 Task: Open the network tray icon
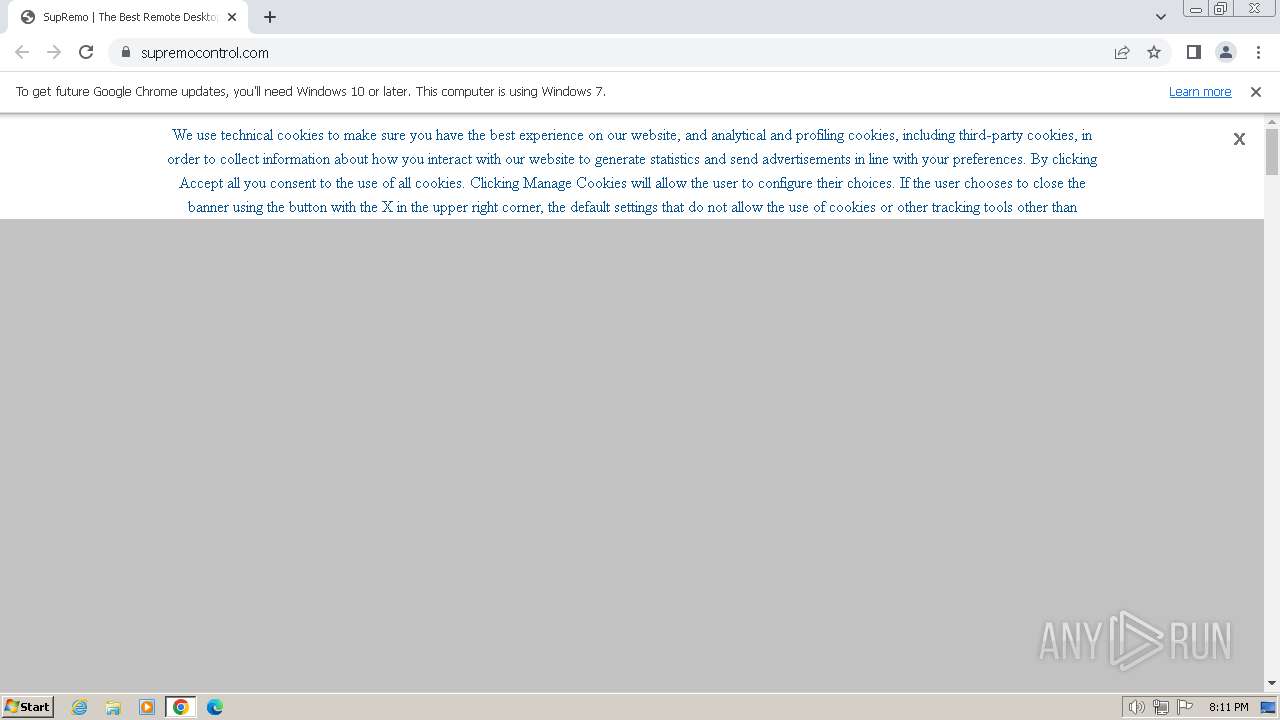point(1161,707)
